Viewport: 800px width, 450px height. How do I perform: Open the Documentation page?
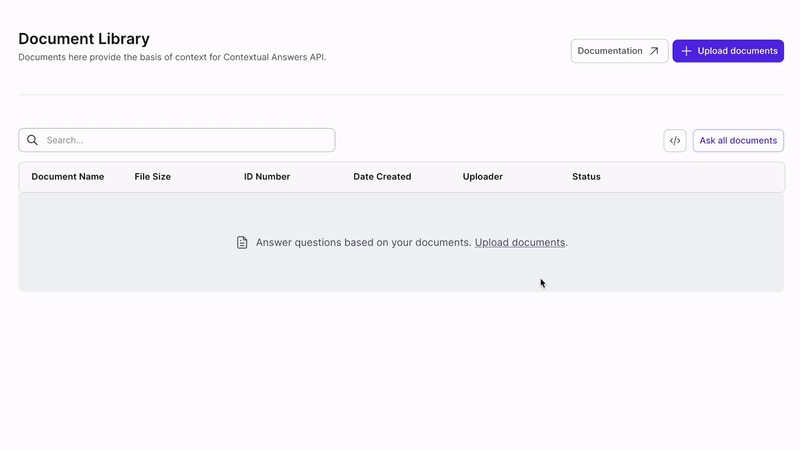pyautogui.click(x=619, y=51)
